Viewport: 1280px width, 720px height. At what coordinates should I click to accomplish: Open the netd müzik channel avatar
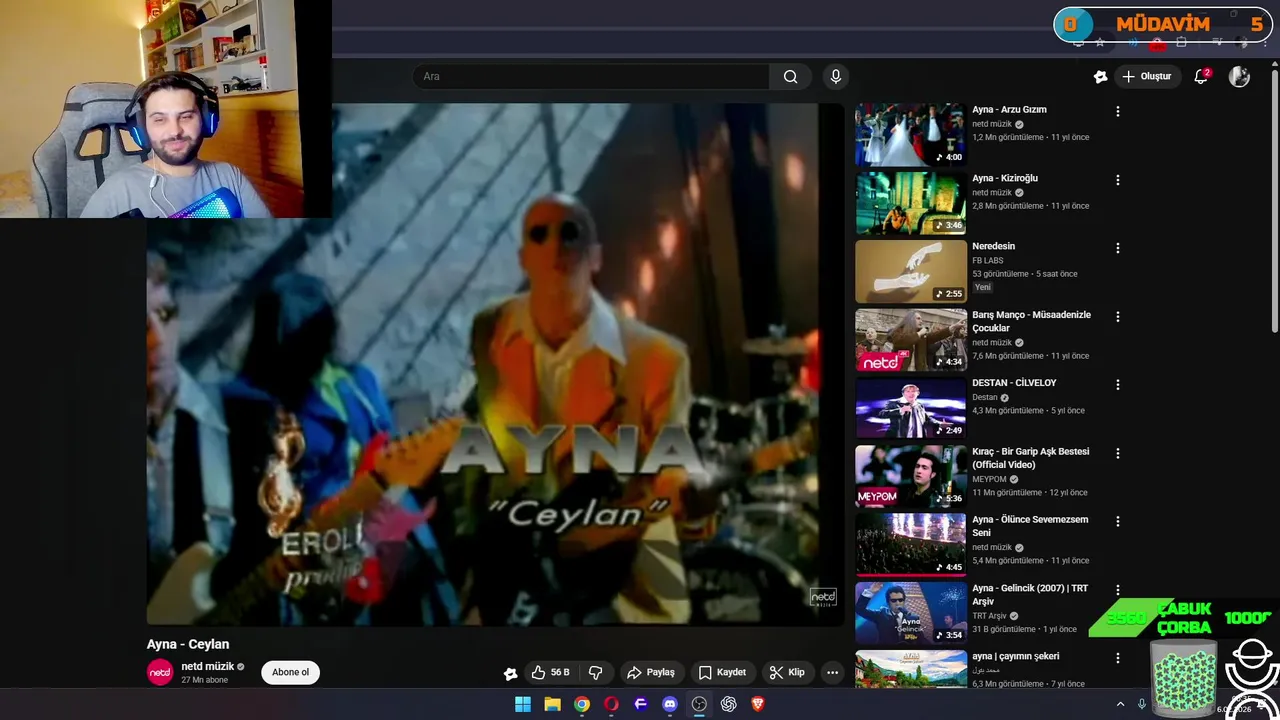(160, 673)
